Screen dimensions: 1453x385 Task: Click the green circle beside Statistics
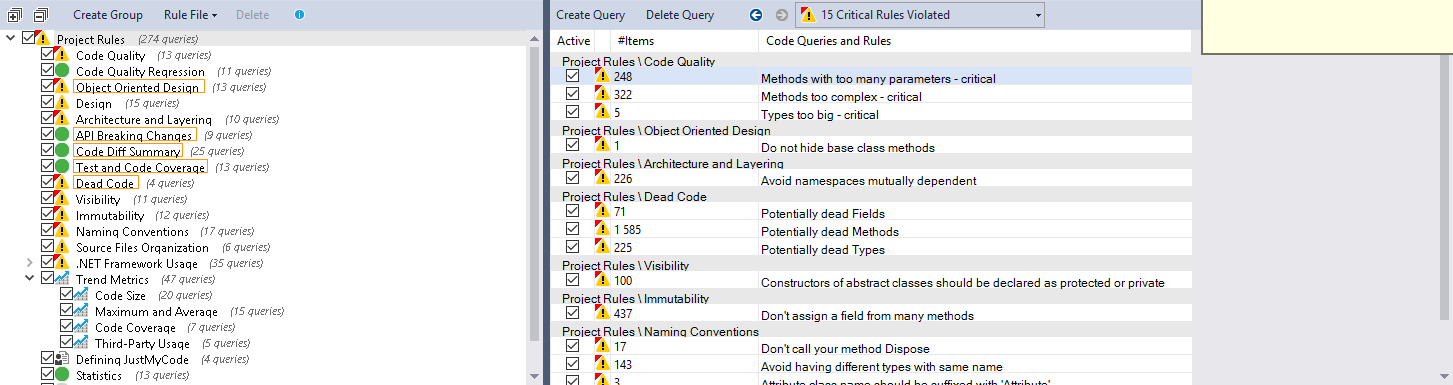(62, 375)
